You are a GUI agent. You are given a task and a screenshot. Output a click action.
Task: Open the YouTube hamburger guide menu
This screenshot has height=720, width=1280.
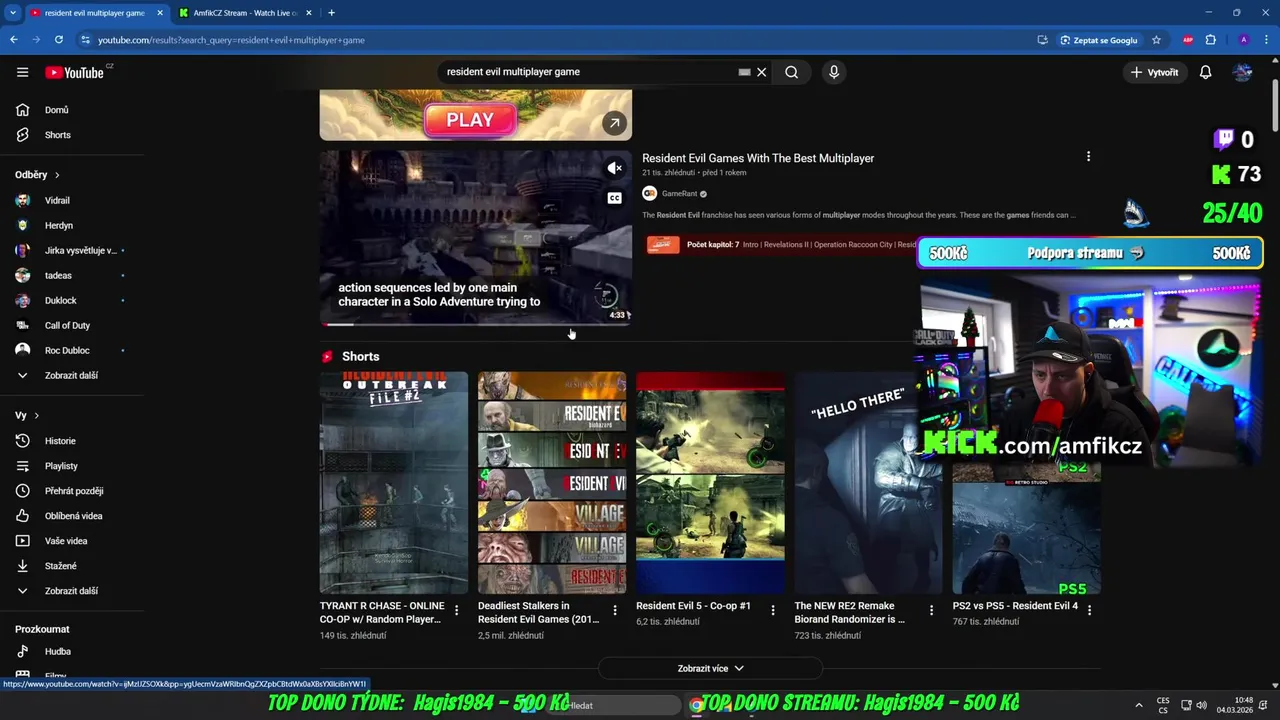click(22, 72)
